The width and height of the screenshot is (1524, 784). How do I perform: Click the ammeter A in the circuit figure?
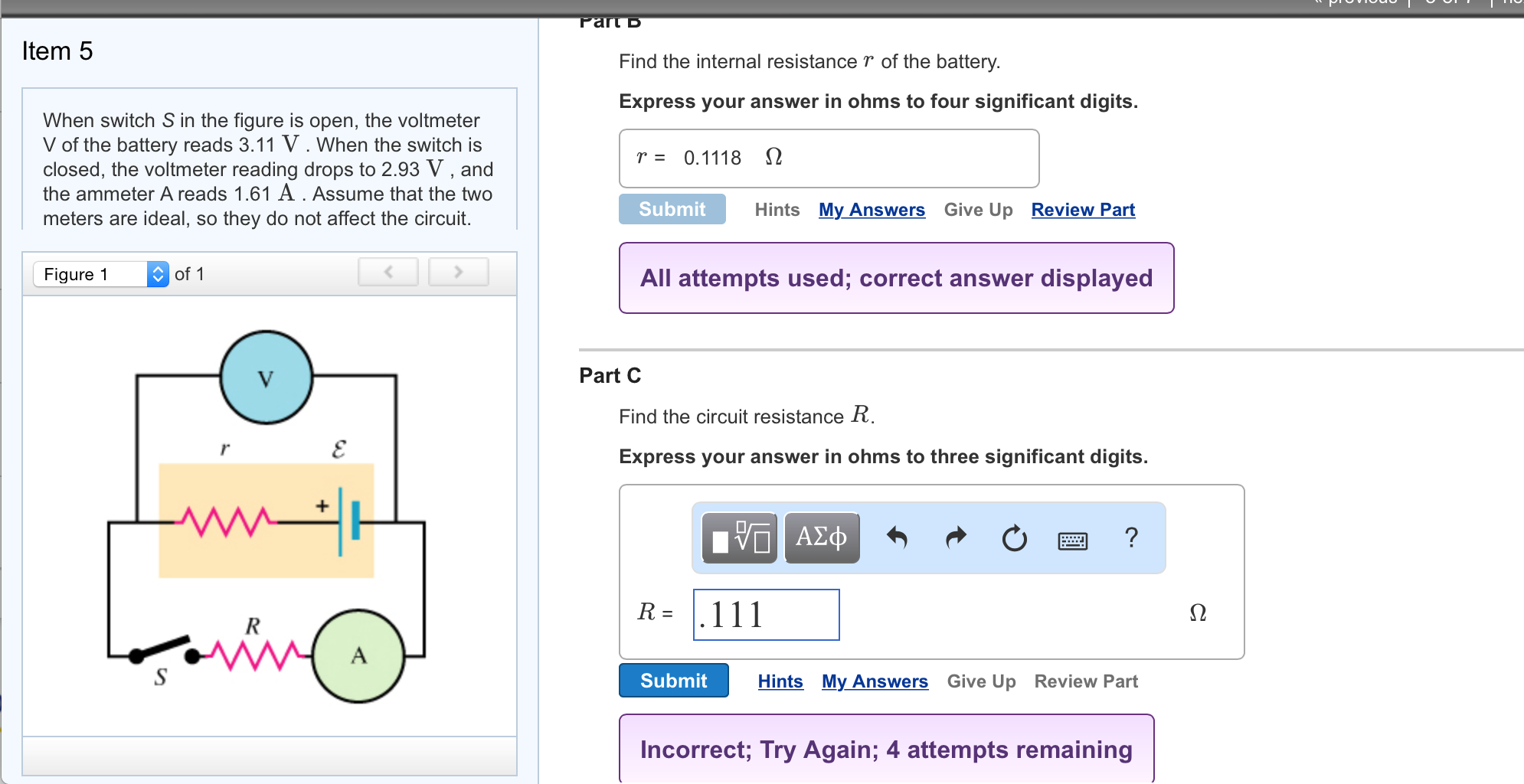358,655
